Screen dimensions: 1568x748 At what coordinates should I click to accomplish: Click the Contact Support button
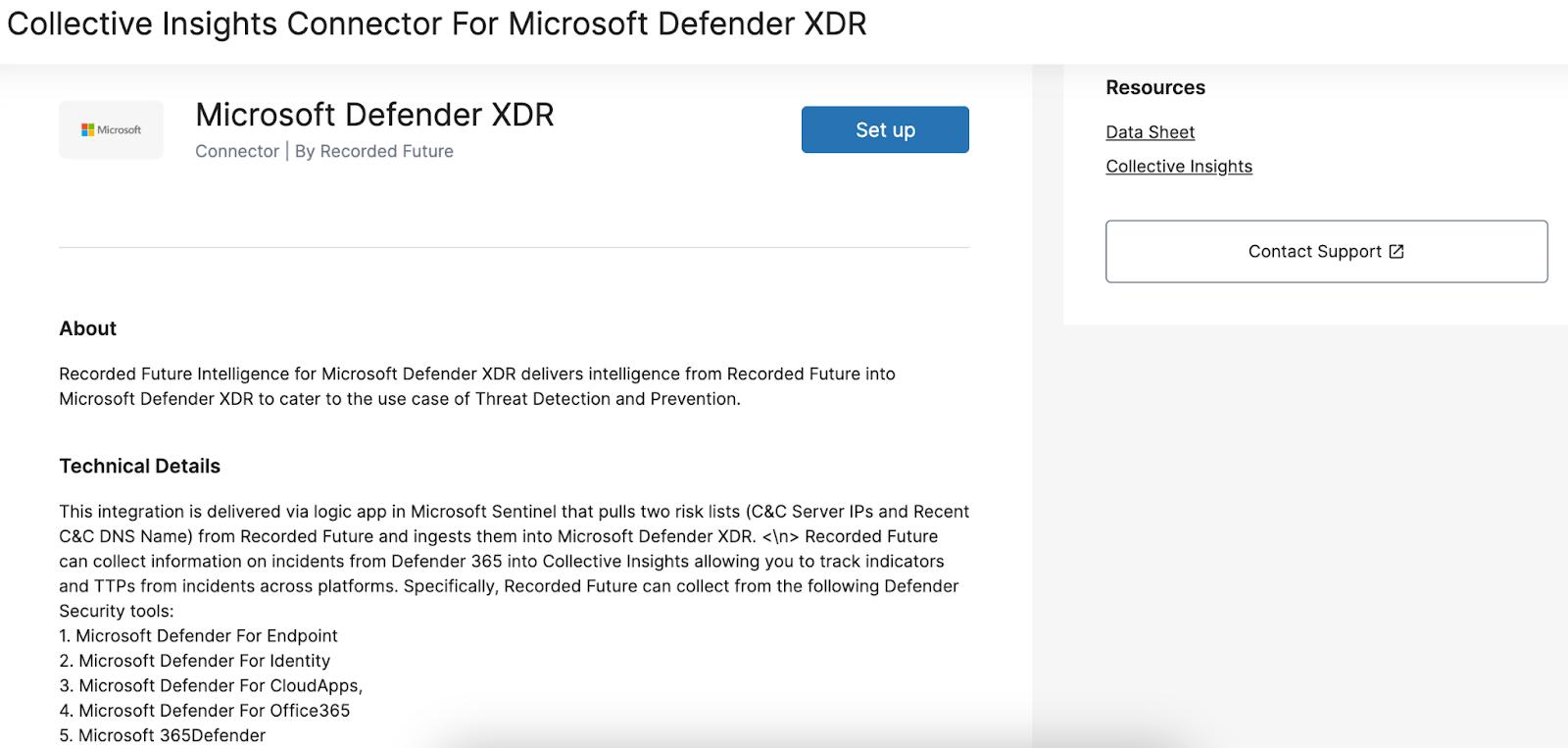tap(1313, 252)
